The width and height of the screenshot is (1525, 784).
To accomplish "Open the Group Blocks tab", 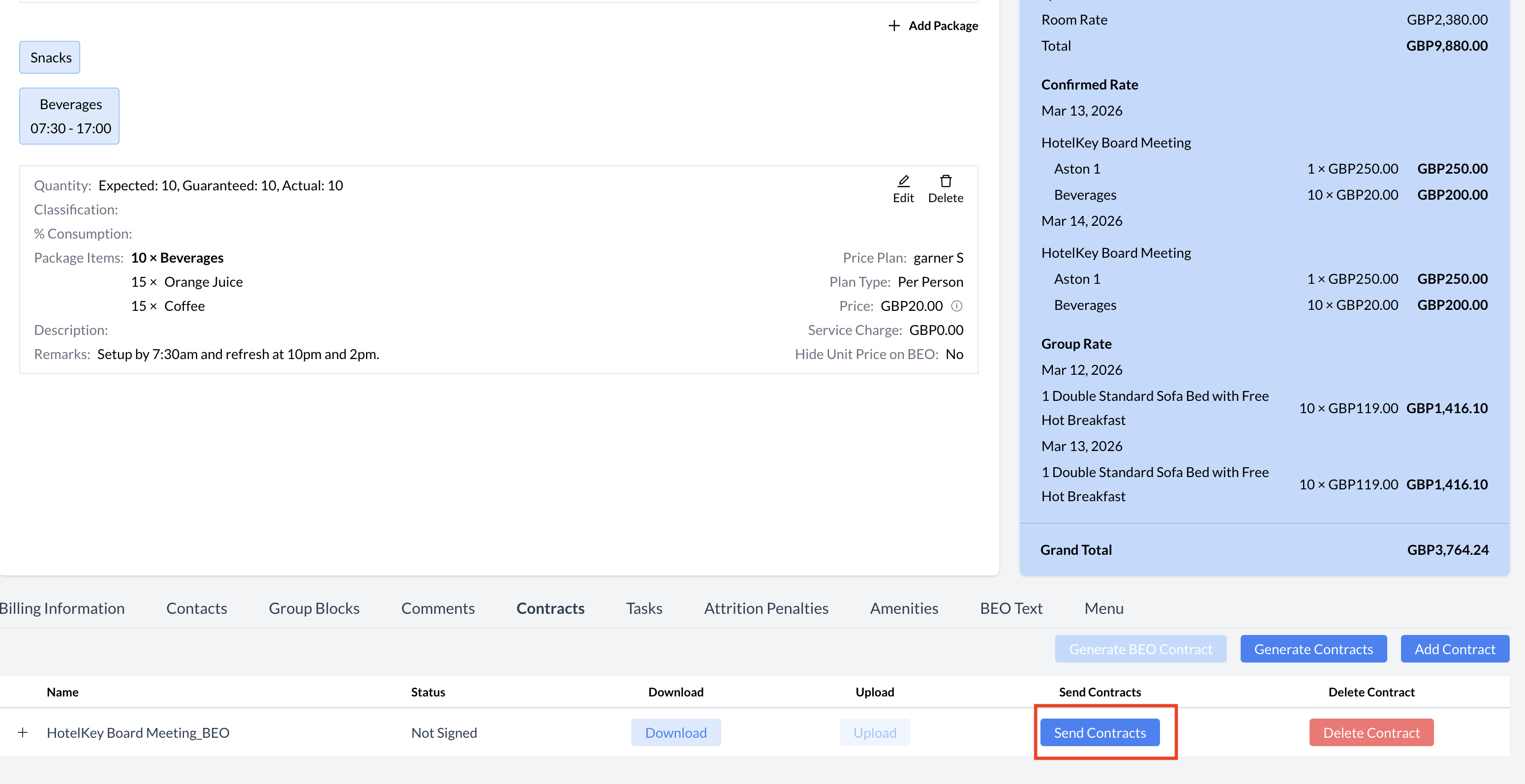I will point(314,608).
